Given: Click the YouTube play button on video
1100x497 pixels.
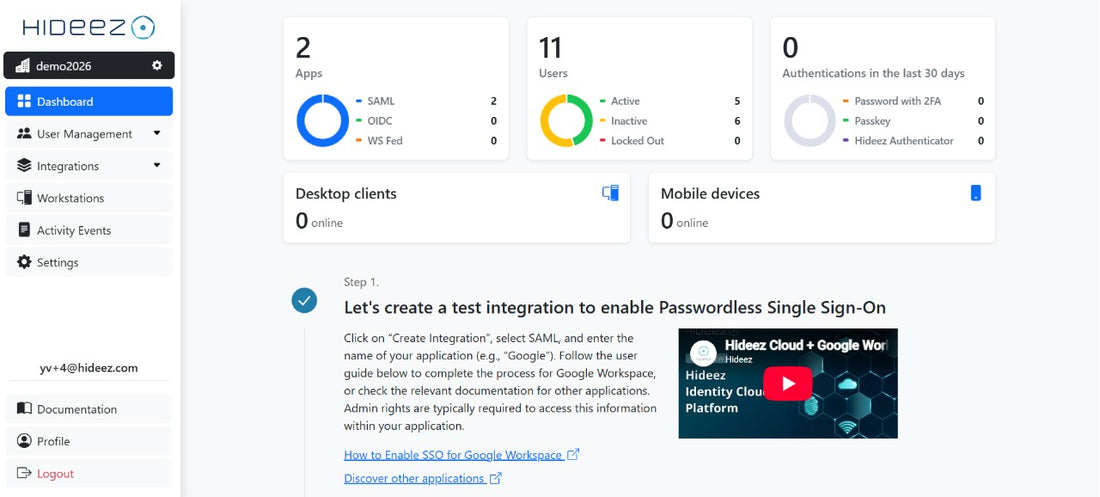Looking at the screenshot, I should pos(788,383).
